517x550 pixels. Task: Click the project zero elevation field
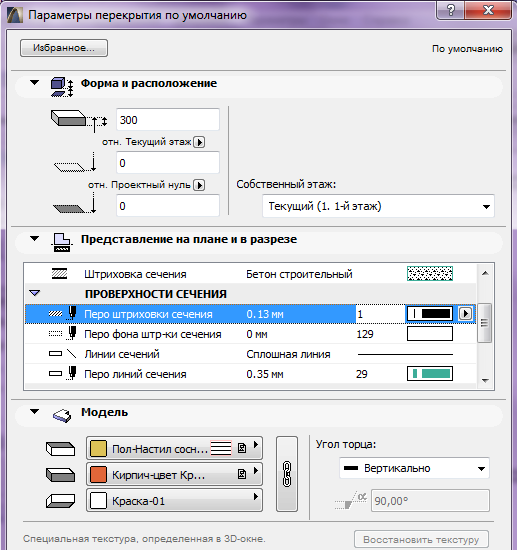[x=168, y=206]
